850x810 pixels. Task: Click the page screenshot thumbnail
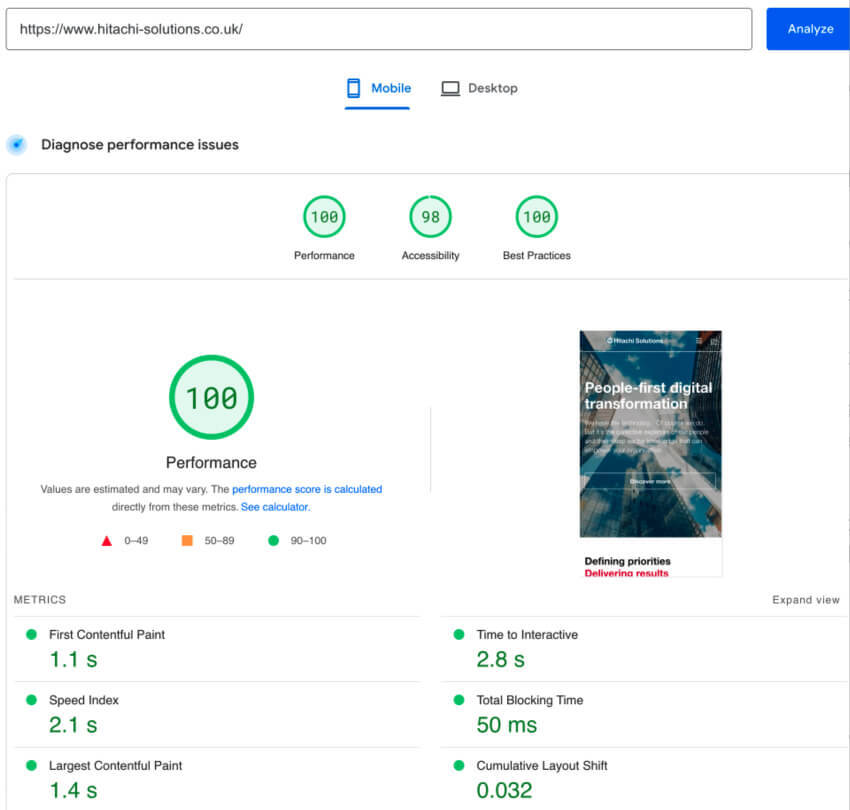point(650,453)
